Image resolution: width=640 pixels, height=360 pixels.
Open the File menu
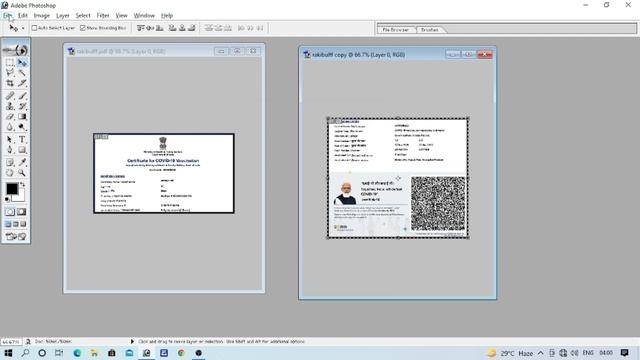click(x=8, y=16)
